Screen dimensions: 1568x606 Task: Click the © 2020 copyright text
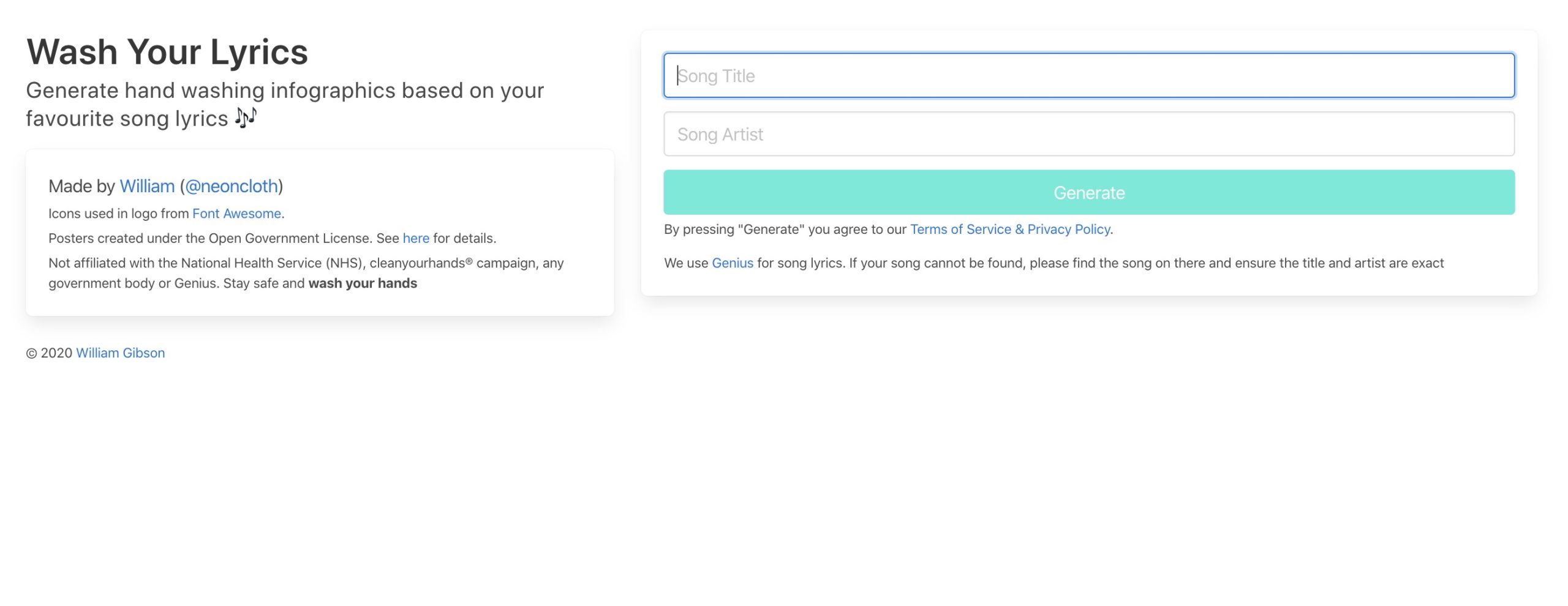pos(49,353)
